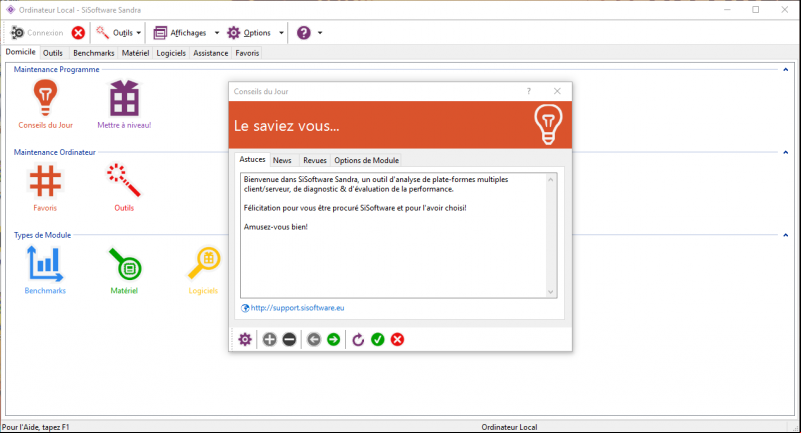801x433 pixels.
Task: Close the Conseils du Jour dialog
Action: [x=557, y=91]
